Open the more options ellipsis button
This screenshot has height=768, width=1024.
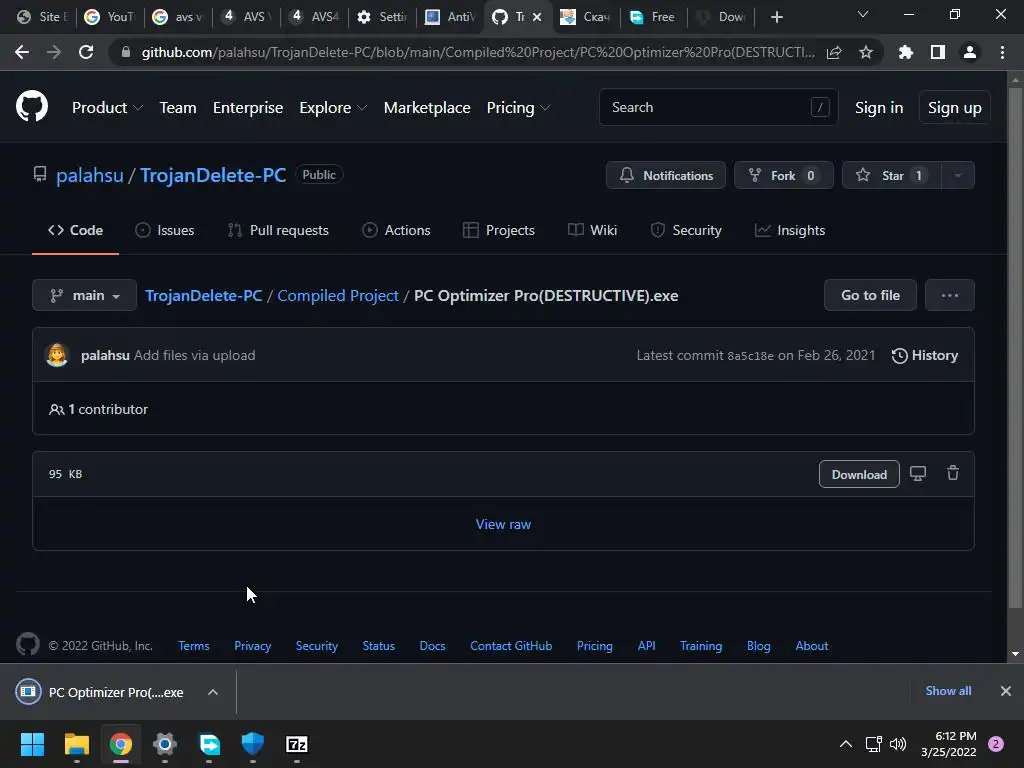[950, 295]
